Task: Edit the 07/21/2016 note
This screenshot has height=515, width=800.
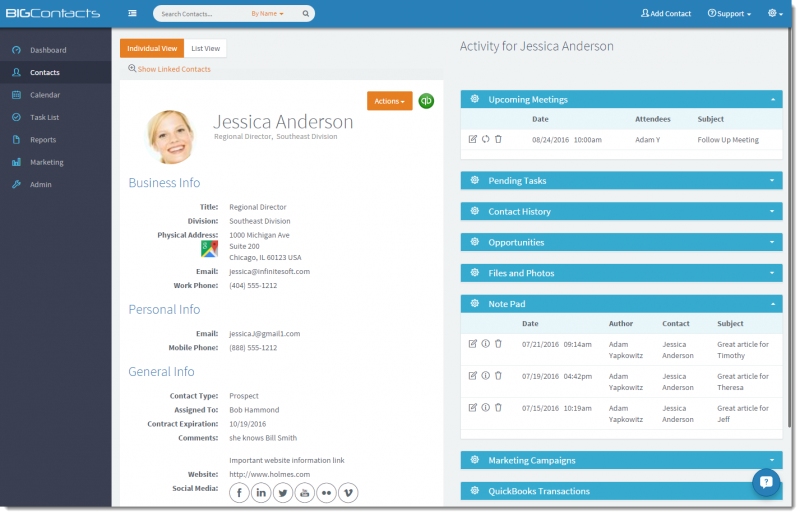Action: point(472,344)
